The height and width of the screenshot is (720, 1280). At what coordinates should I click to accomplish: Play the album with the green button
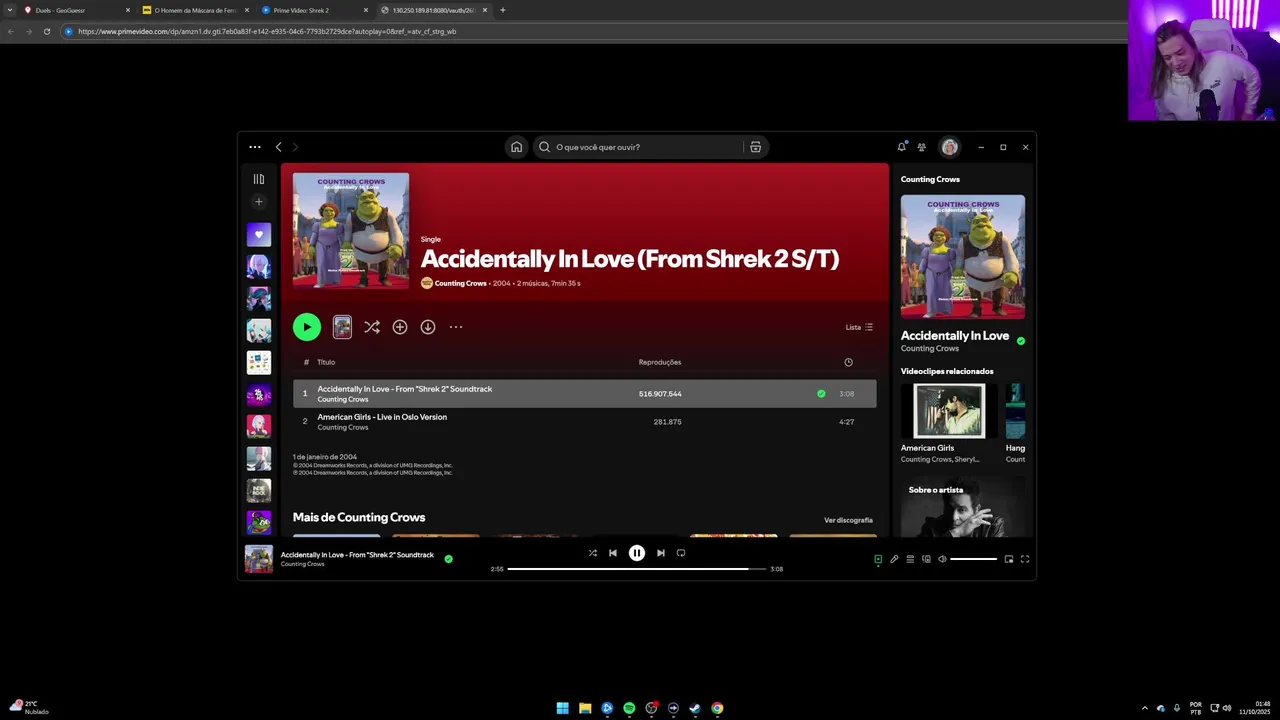click(x=307, y=327)
